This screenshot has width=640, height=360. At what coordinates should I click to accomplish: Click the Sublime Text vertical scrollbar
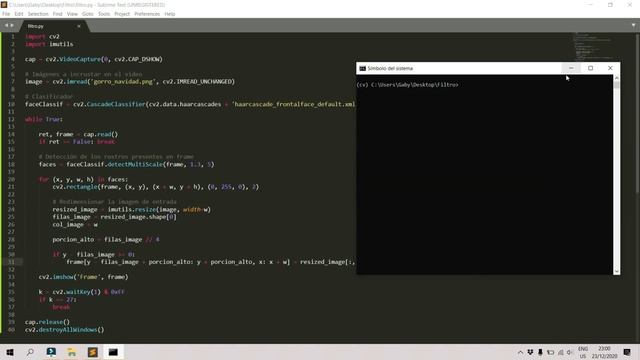click(638, 112)
